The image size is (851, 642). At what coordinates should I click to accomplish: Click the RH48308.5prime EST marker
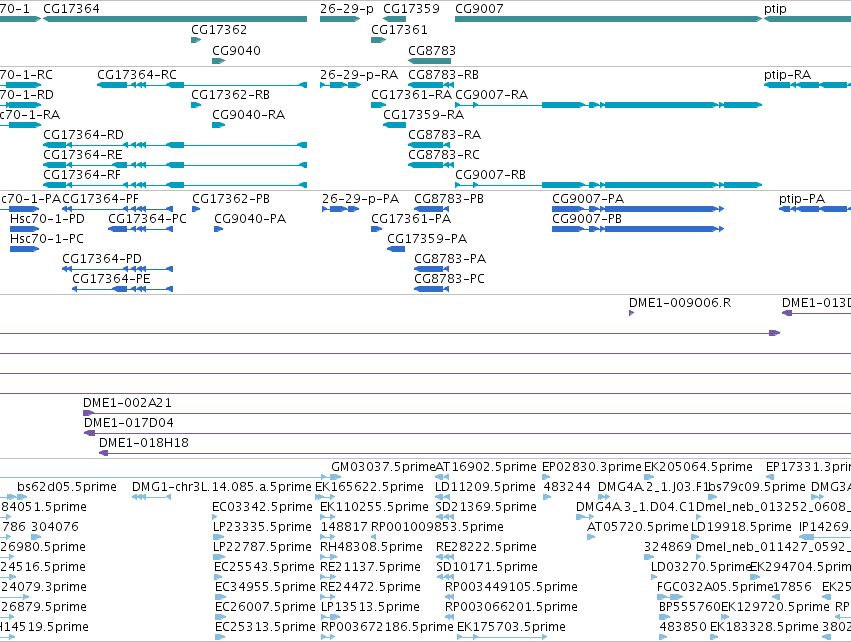[327, 557]
